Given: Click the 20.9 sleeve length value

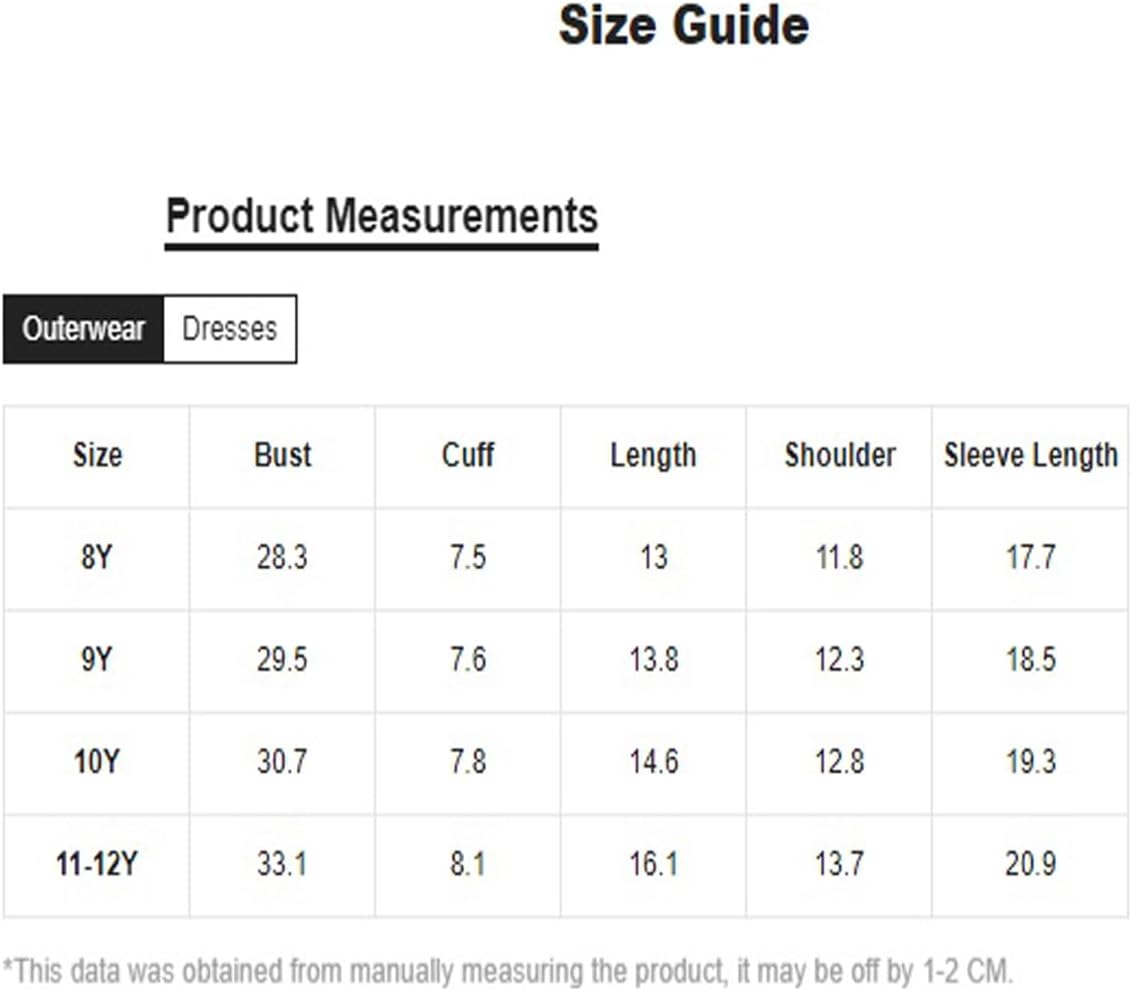Looking at the screenshot, I should 1031,864.
